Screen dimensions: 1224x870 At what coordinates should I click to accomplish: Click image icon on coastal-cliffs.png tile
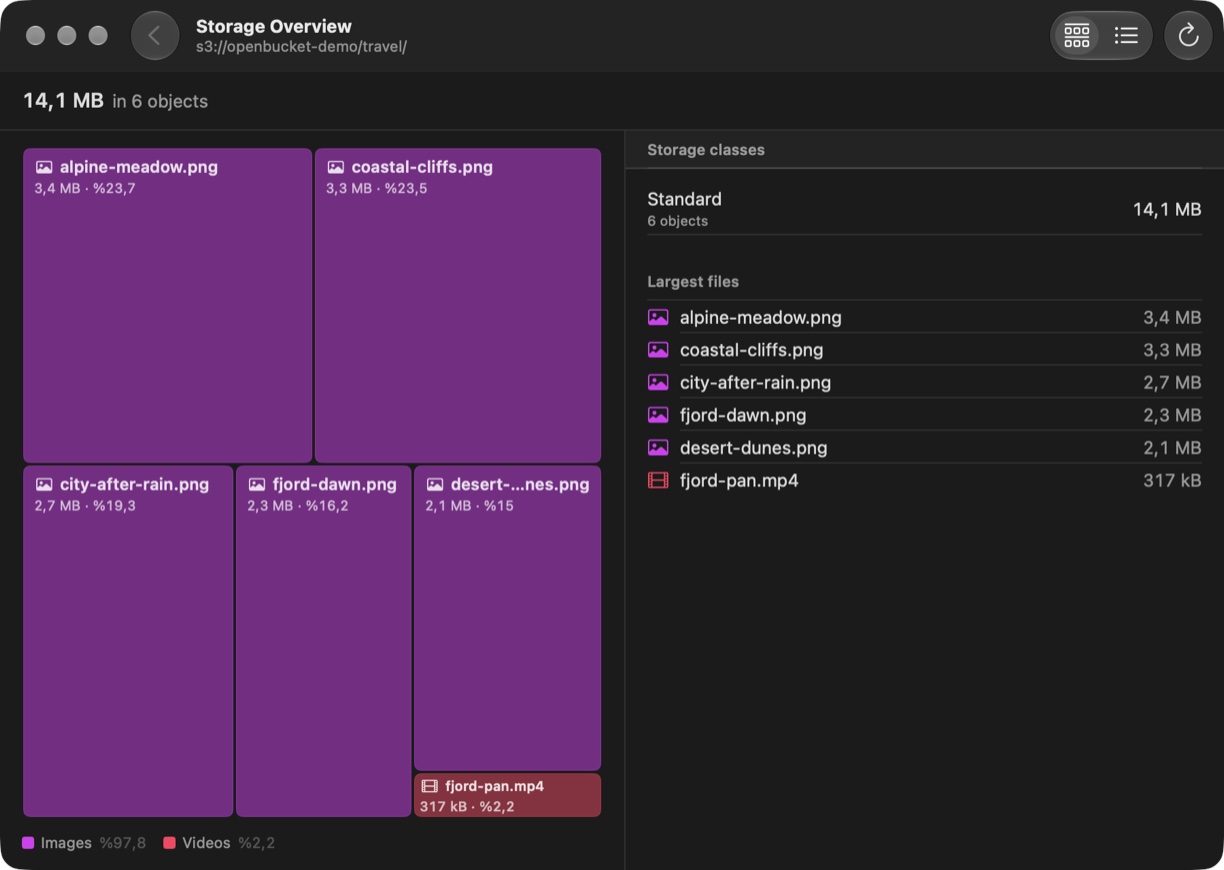pos(336,167)
